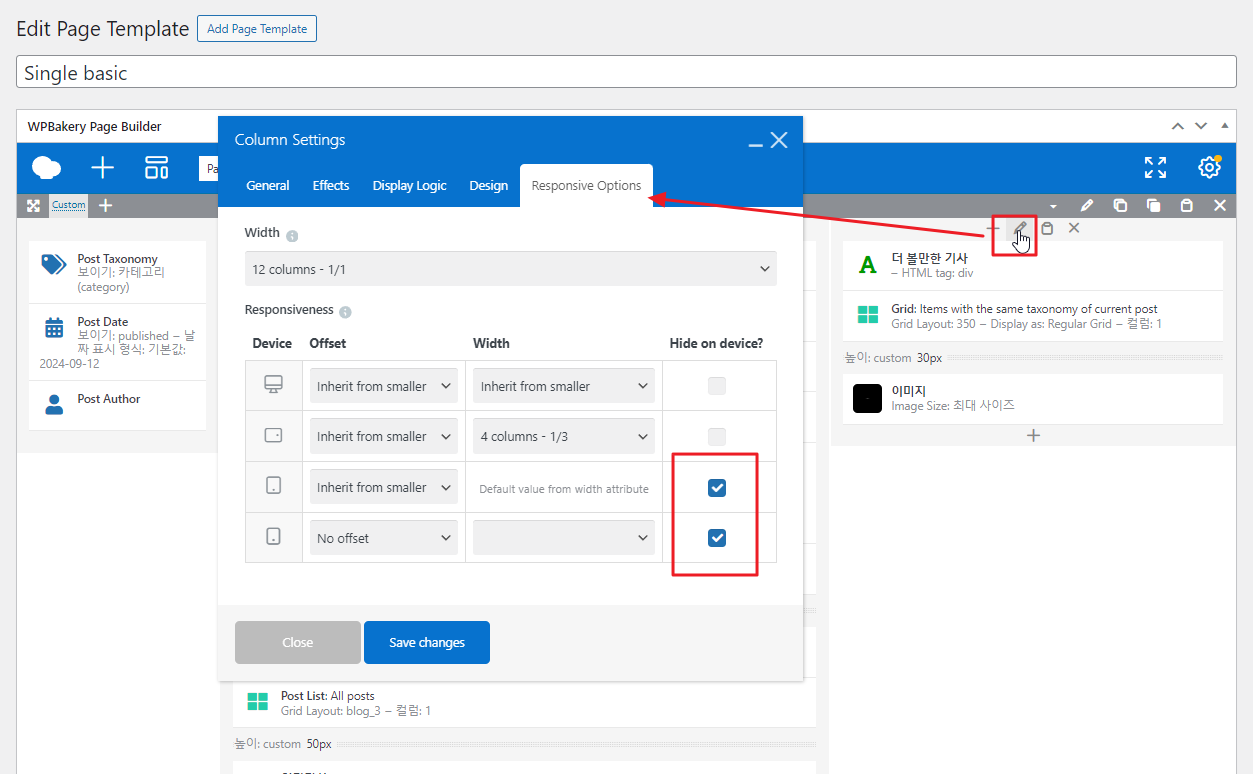The image size is (1253, 774).
Task: Add column plus icon next to Custom
Action: click(x=105, y=205)
